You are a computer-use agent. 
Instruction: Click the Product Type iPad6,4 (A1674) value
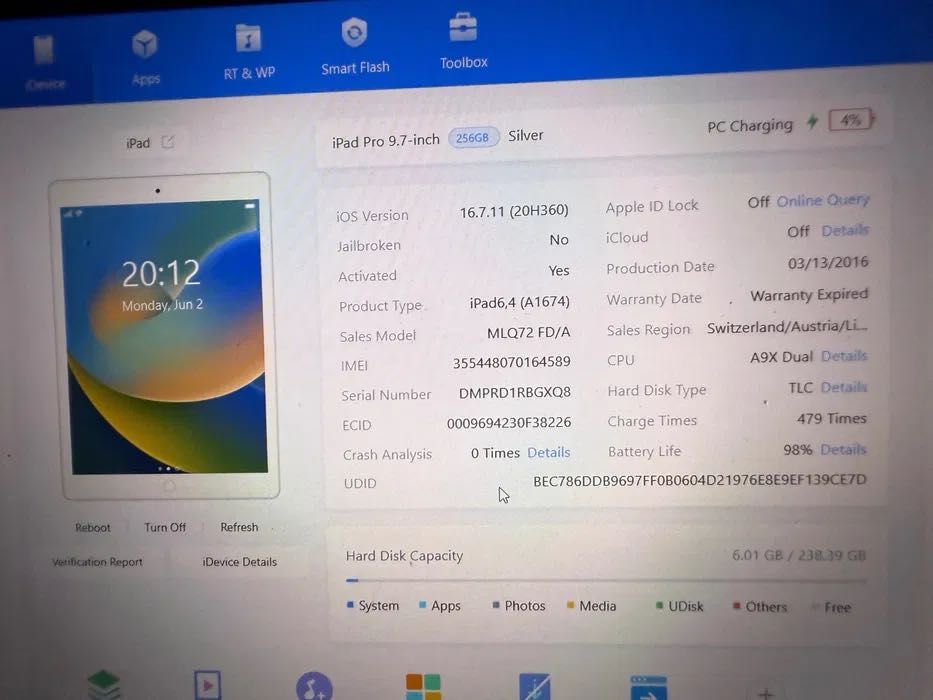click(519, 302)
